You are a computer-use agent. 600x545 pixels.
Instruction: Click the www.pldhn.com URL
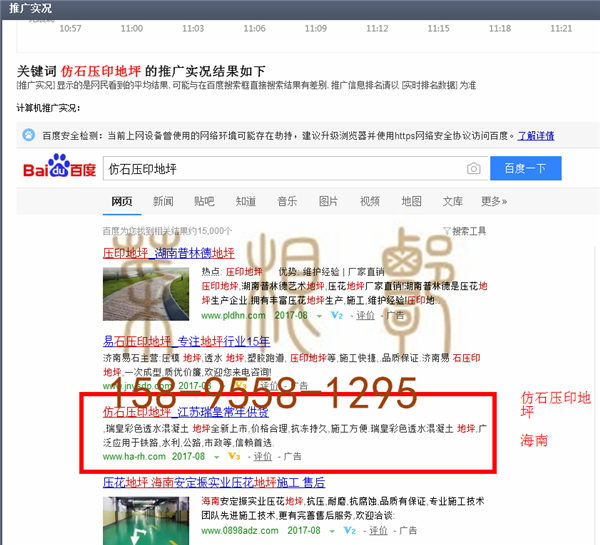(x=233, y=316)
